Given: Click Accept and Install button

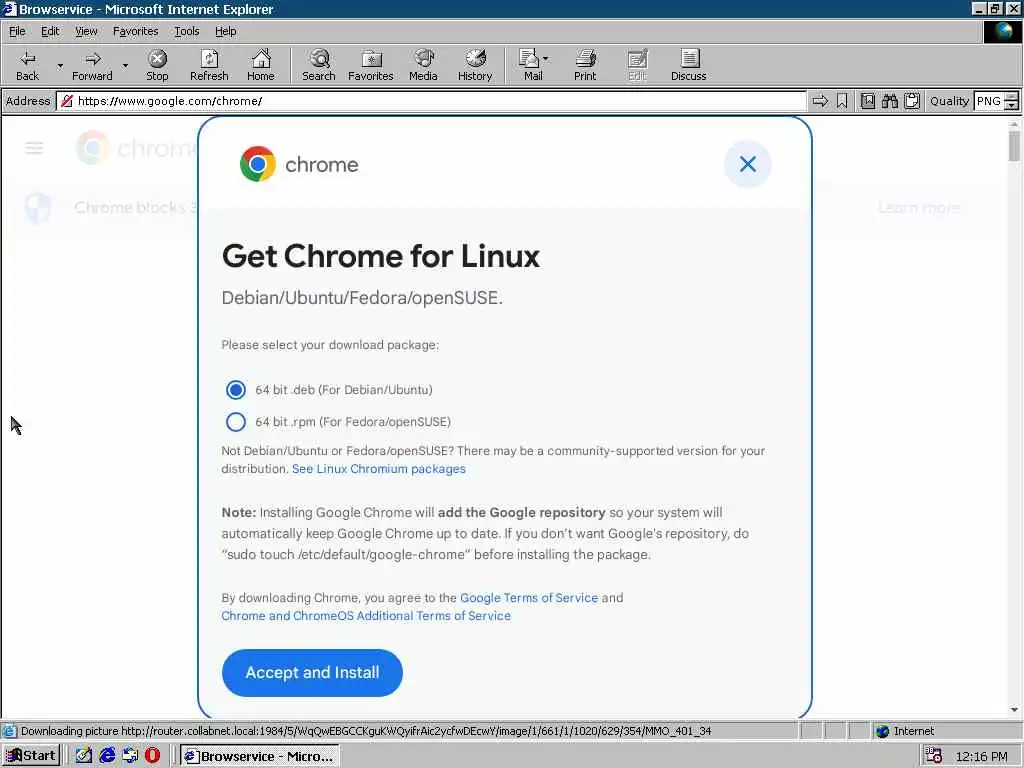Looking at the screenshot, I should pos(312,673).
